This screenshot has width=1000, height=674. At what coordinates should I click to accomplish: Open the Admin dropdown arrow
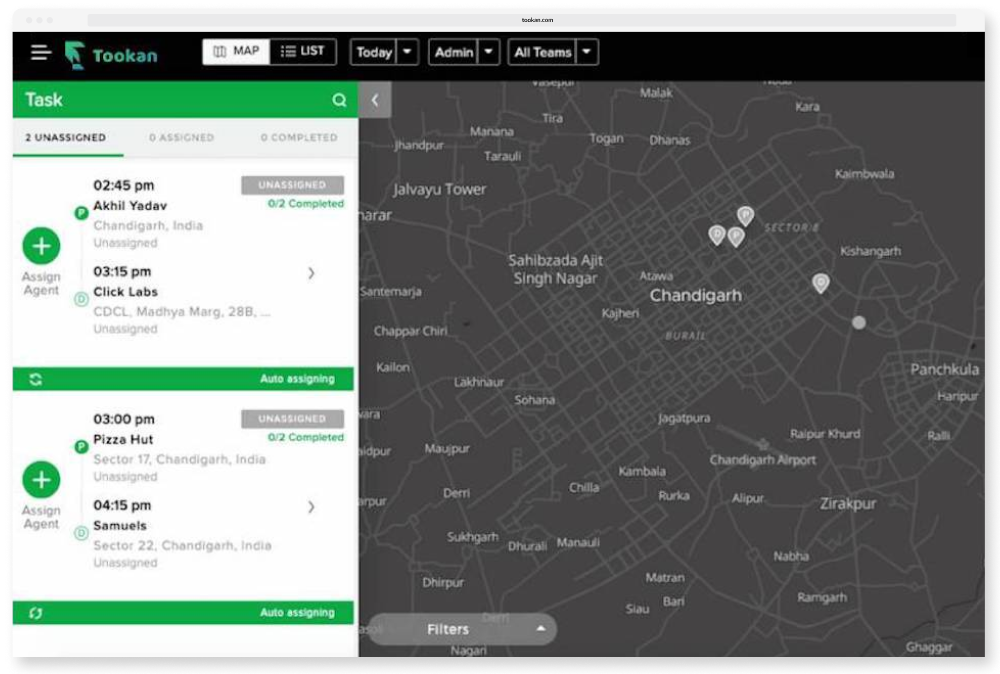coord(489,52)
